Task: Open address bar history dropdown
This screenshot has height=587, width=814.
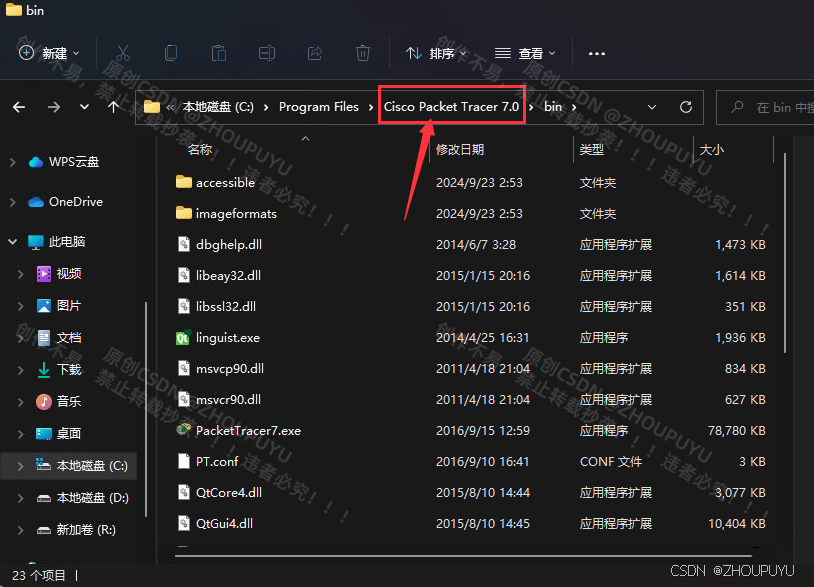Action: [652, 107]
